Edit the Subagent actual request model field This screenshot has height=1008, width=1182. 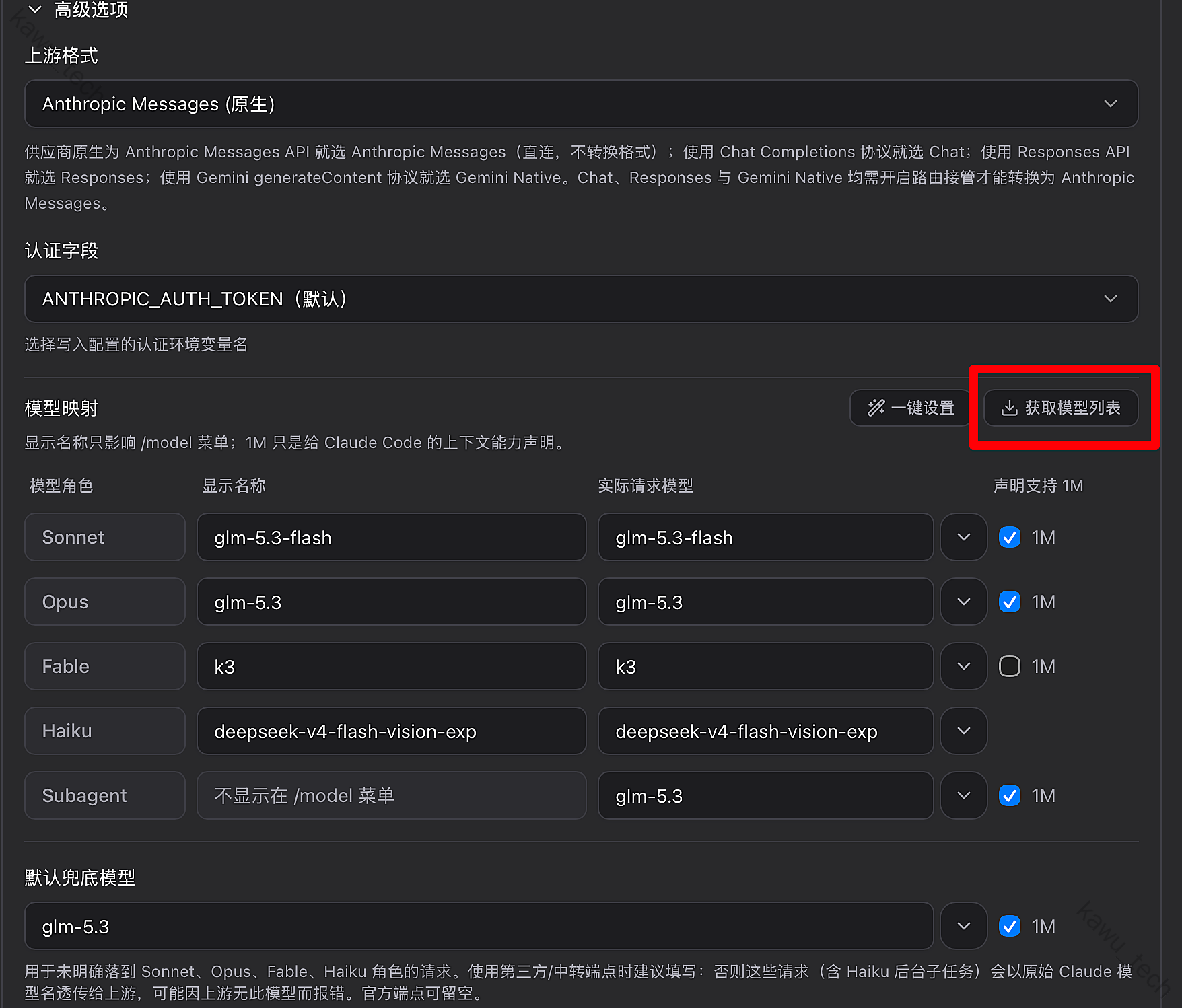tap(765, 795)
